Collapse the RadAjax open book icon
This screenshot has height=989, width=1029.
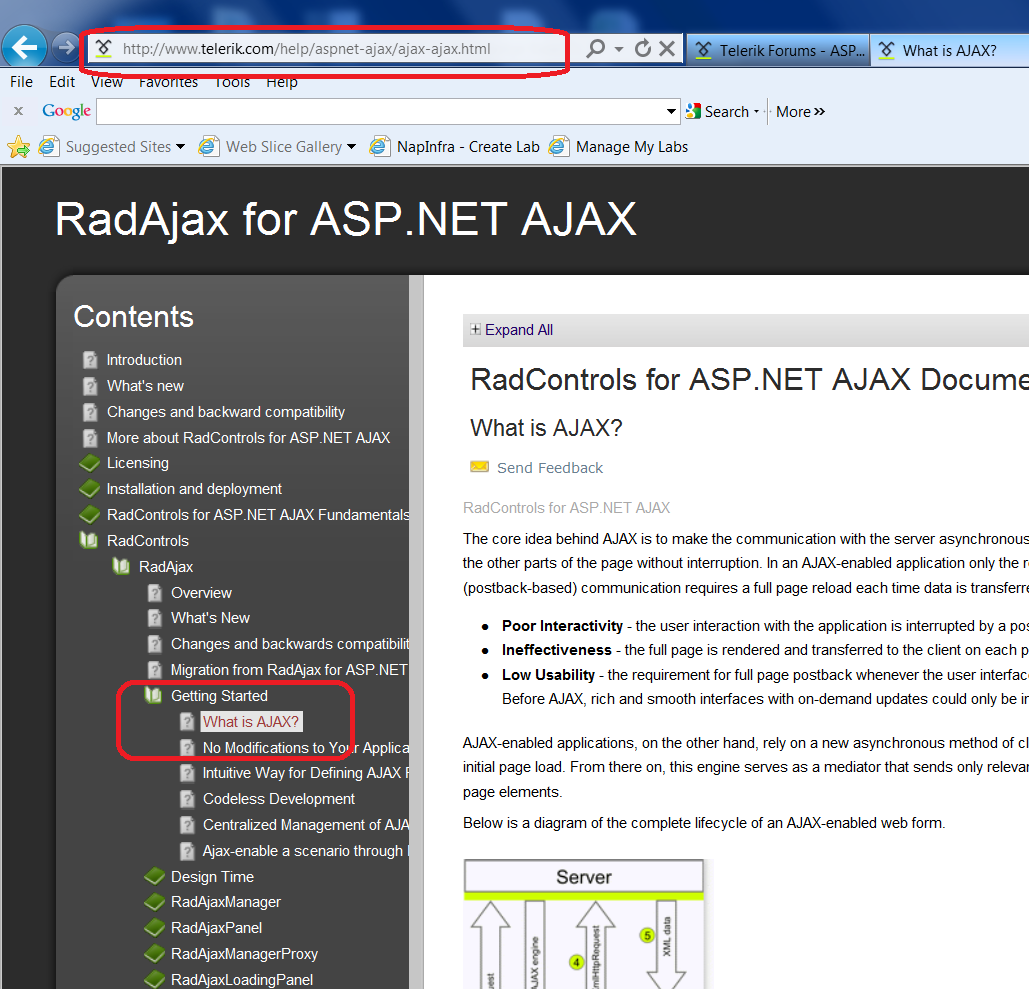pos(121,566)
